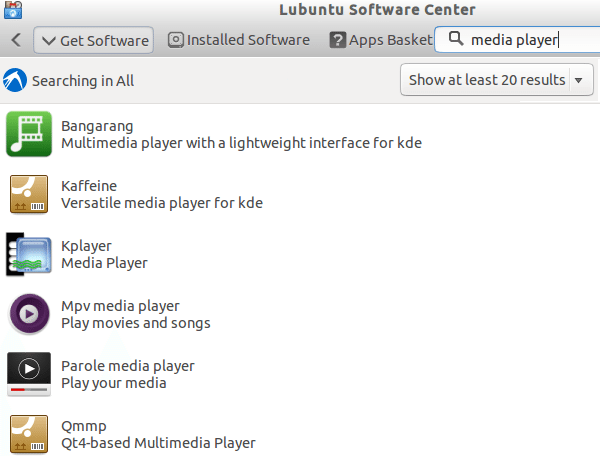Select Parole media player result
Screen dimensions: 600x456
coord(127,374)
